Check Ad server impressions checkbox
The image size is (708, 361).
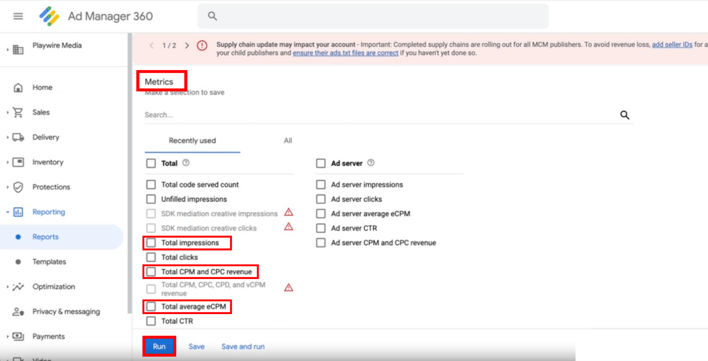point(321,185)
